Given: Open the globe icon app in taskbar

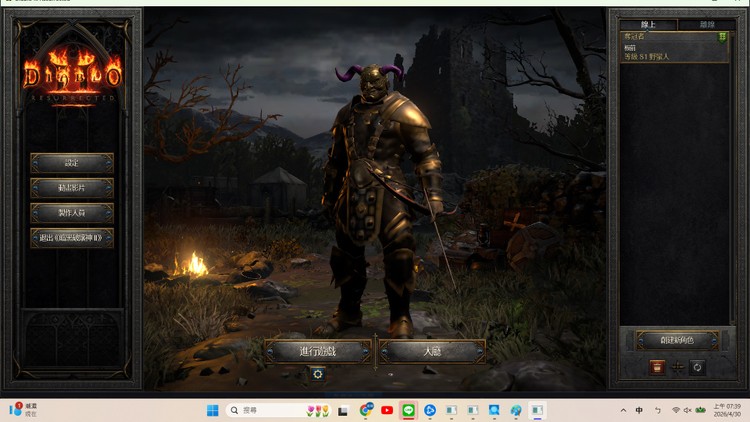Looking at the screenshot, I should [x=516, y=410].
